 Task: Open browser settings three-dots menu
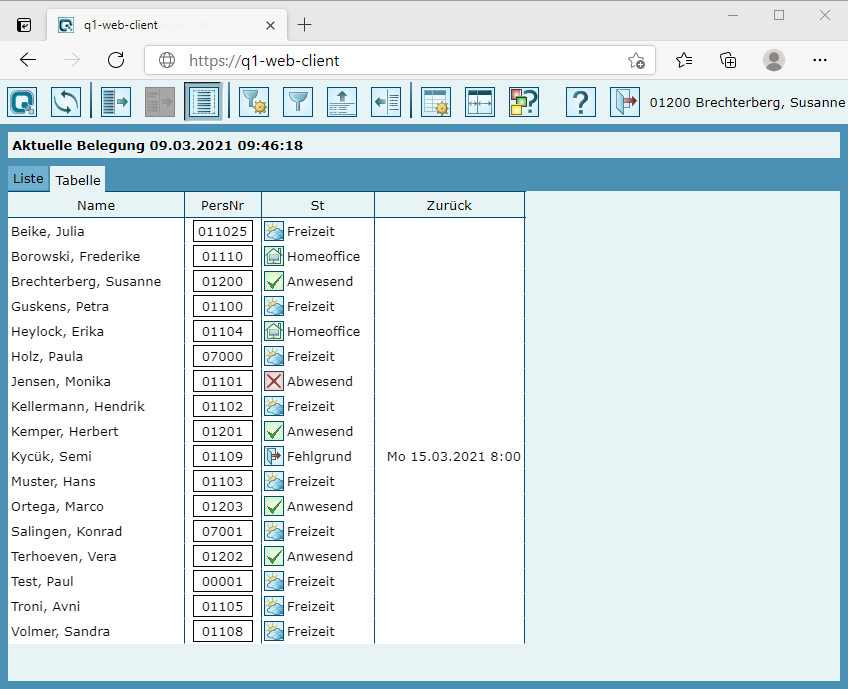tap(820, 60)
